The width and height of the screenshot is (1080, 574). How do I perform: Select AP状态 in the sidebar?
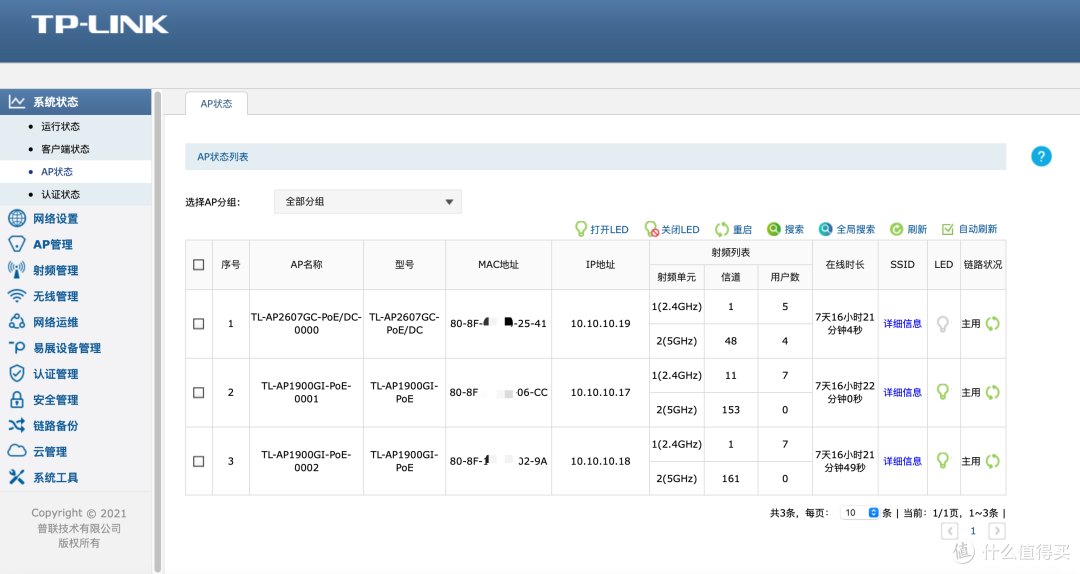click(56, 172)
